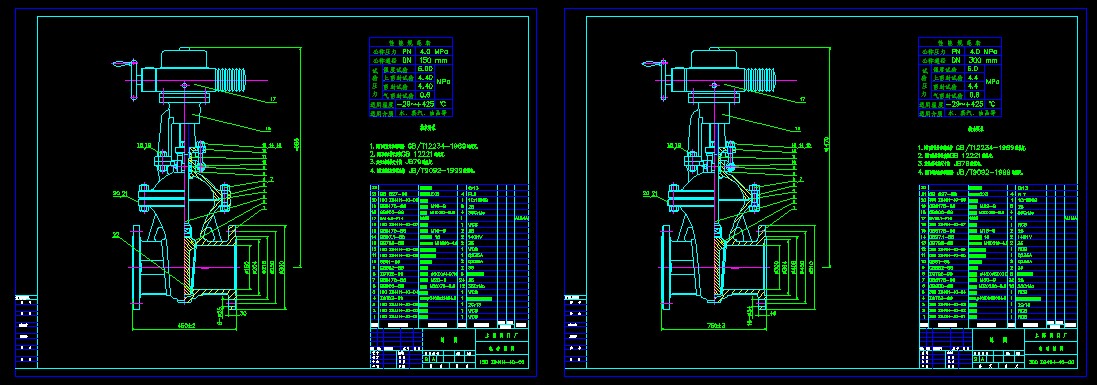Select the 460±2 face-to-face length dimension
This screenshot has height=385, width=1097.
[187, 325]
